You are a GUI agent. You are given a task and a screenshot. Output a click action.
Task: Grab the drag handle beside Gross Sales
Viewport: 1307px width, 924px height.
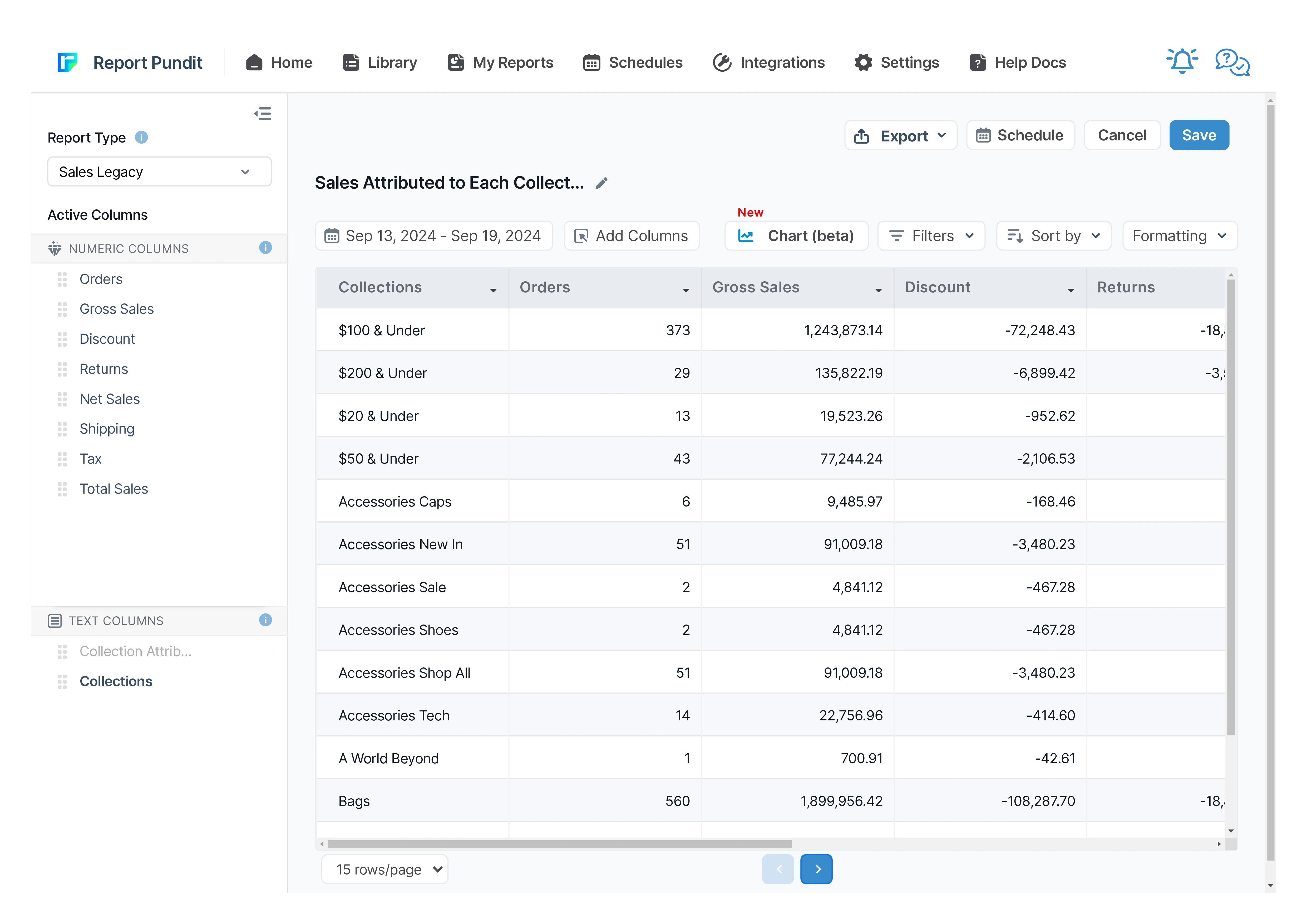pyautogui.click(x=62, y=309)
